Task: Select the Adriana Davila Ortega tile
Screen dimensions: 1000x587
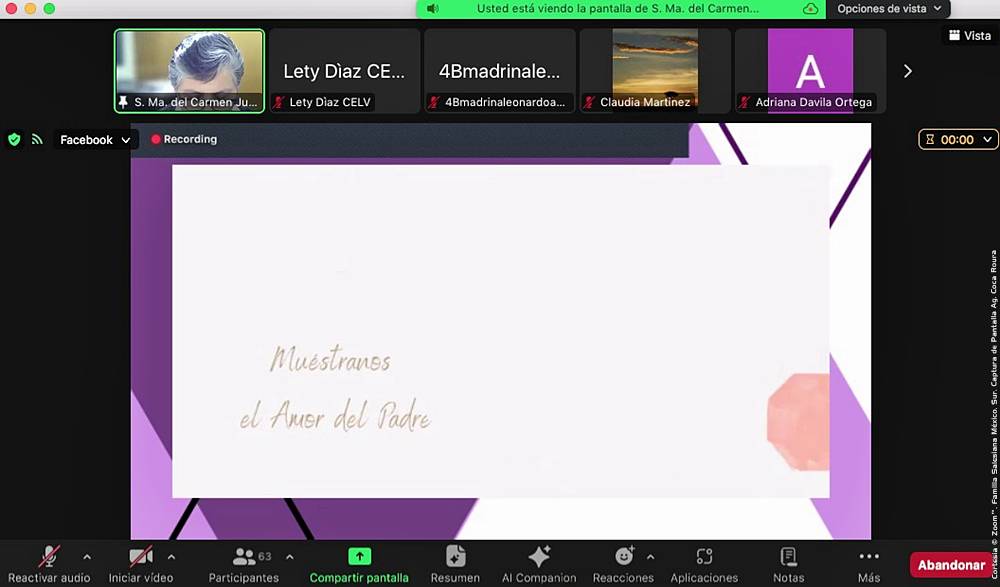Action: click(810, 71)
